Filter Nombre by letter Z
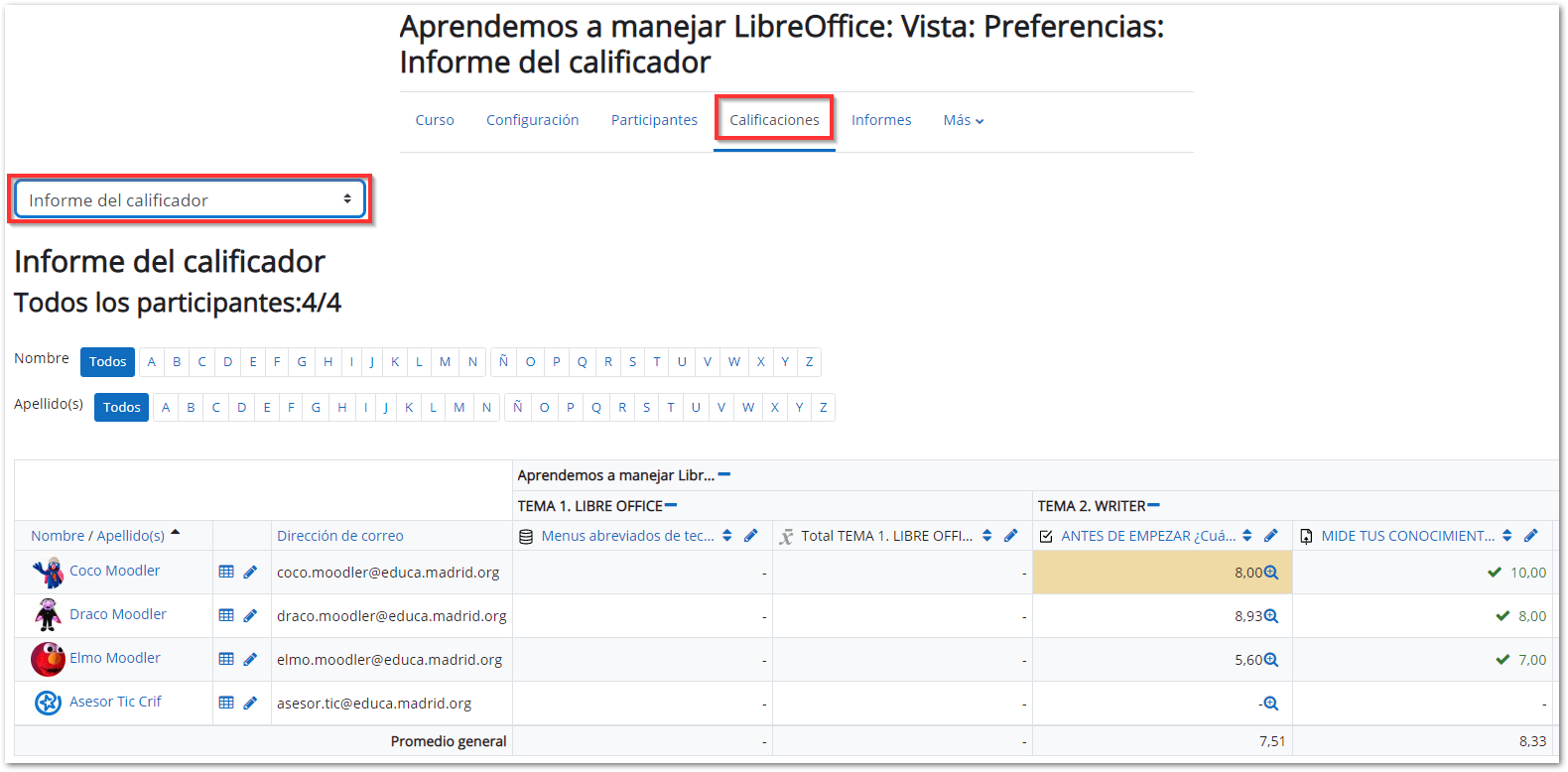 coord(809,361)
